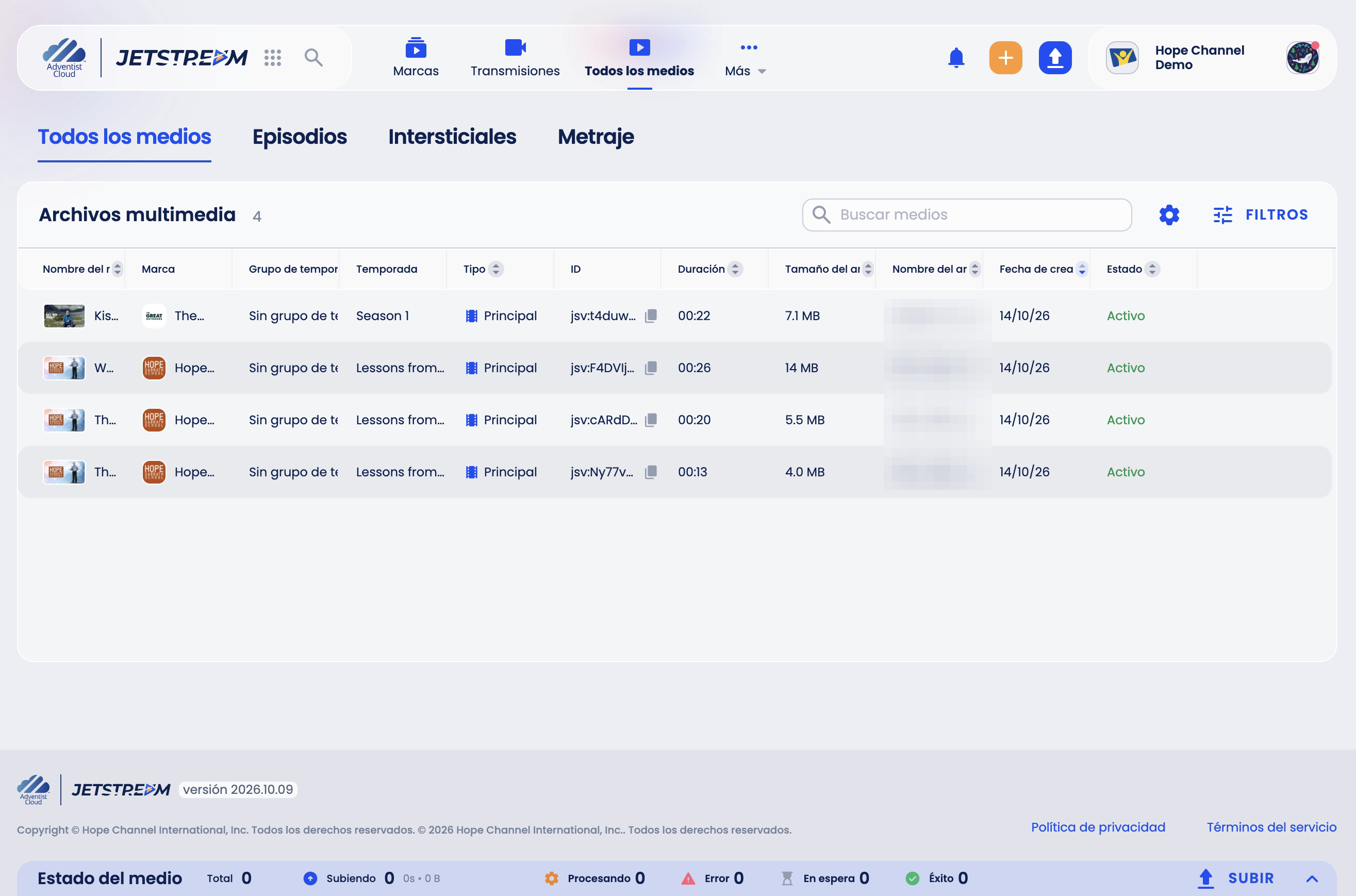Click the Éxito green check icon

point(913,878)
